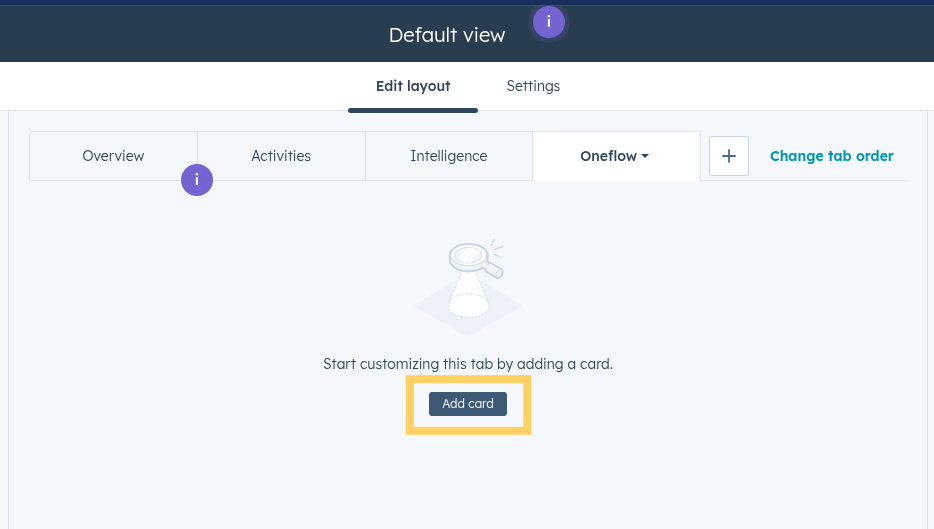This screenshot has height=529, width=934.
Task: Click the Start customizing this tab text
Action: click(x=468, y=364)
